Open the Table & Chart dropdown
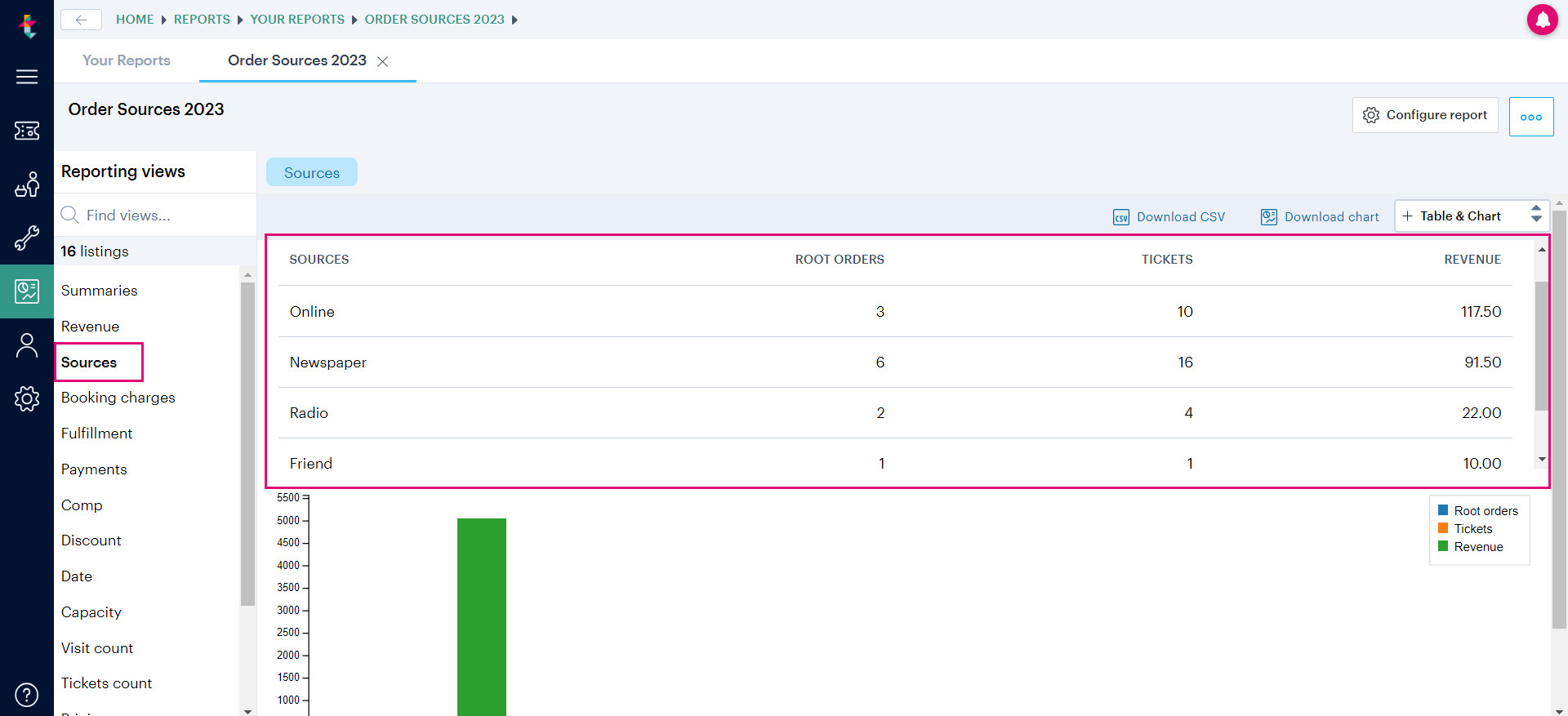 (1472, 216)
